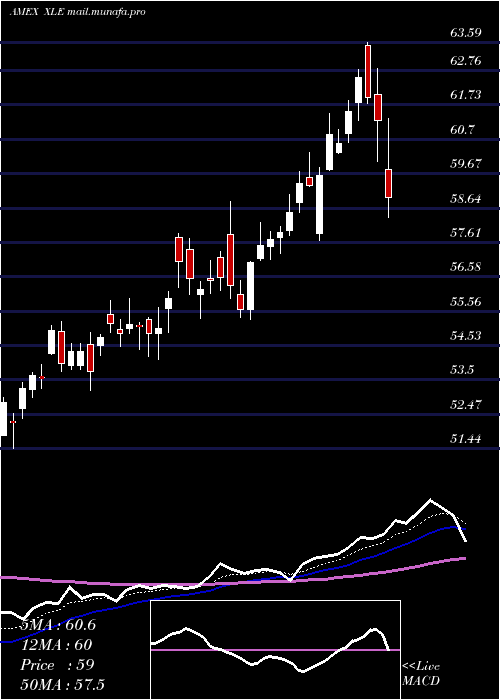Click the 12MA : 60 legend text

click(x=57, y=645)
